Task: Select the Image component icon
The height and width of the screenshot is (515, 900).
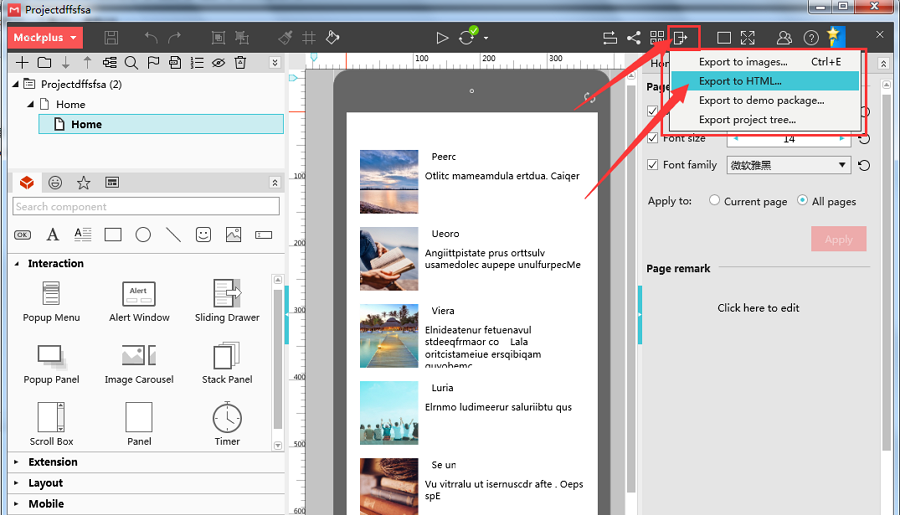Action: tap(234, 234)
